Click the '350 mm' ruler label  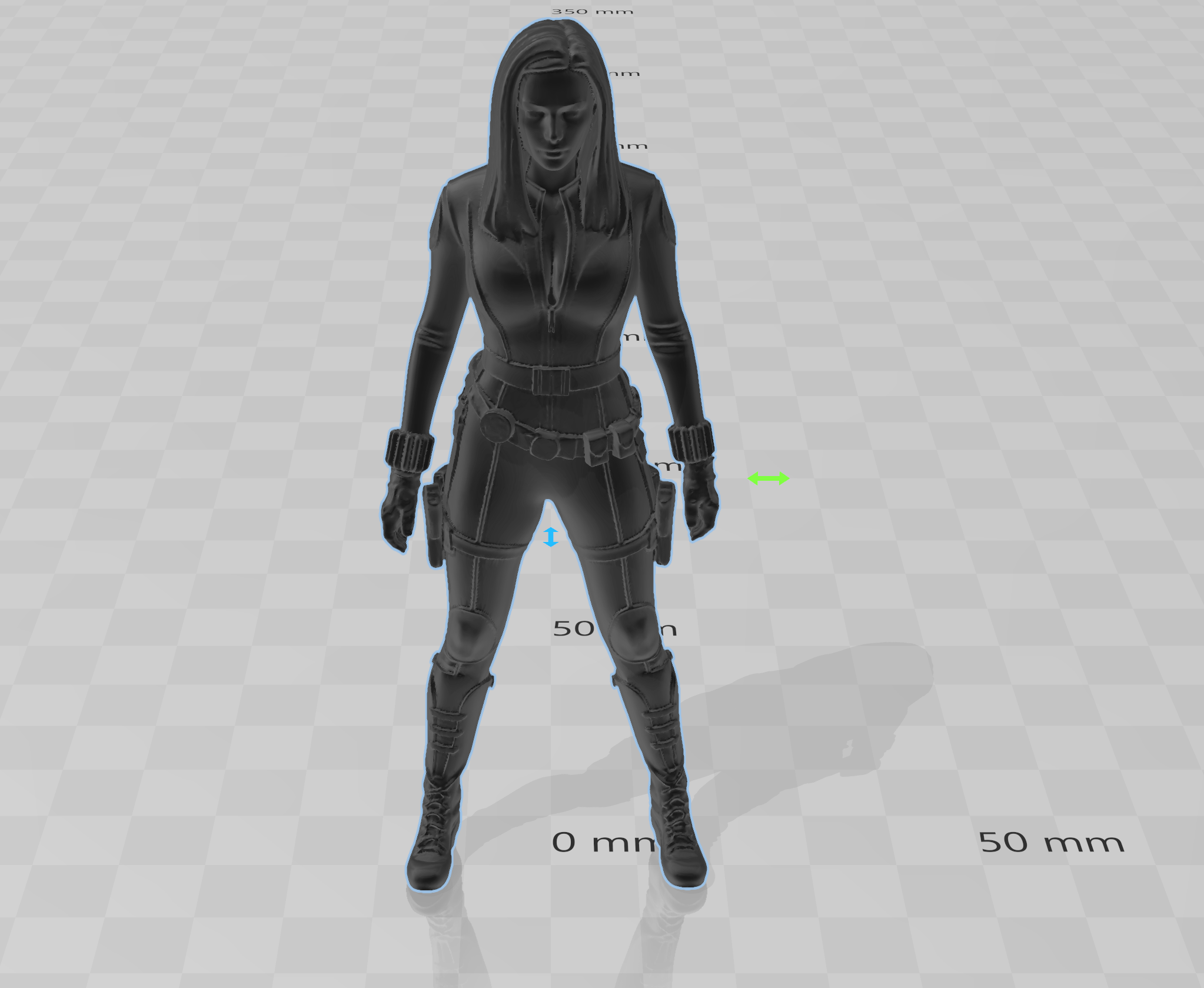coord(592,11)
